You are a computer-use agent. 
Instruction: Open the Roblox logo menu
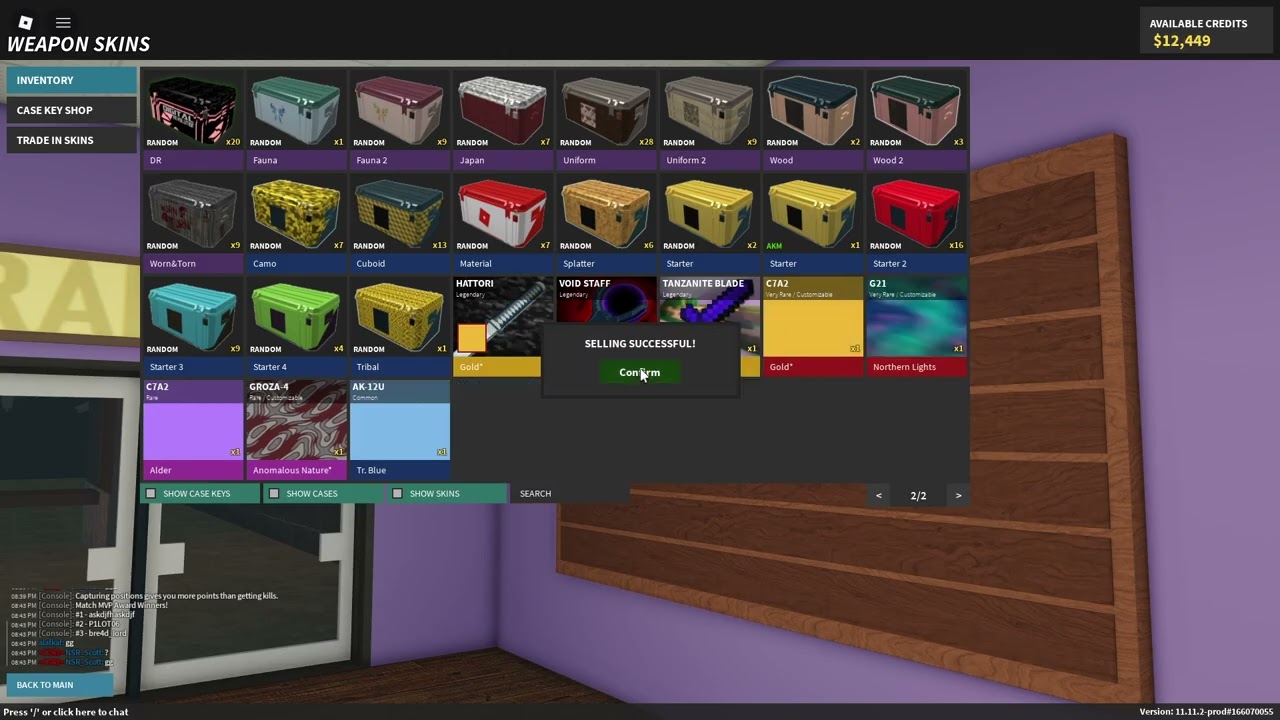point(26,22)
